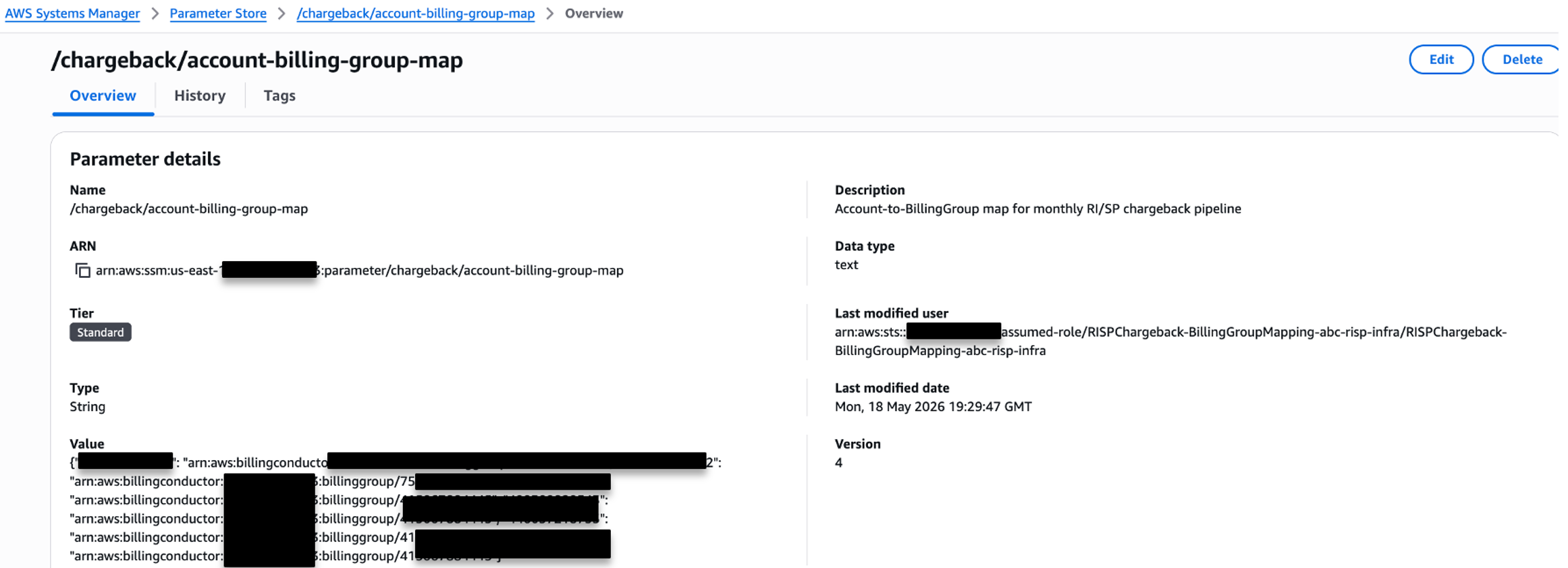This screenshot has height=568, width=1568.
Task: Click the Standard tier badge
Action: [101, 333]
